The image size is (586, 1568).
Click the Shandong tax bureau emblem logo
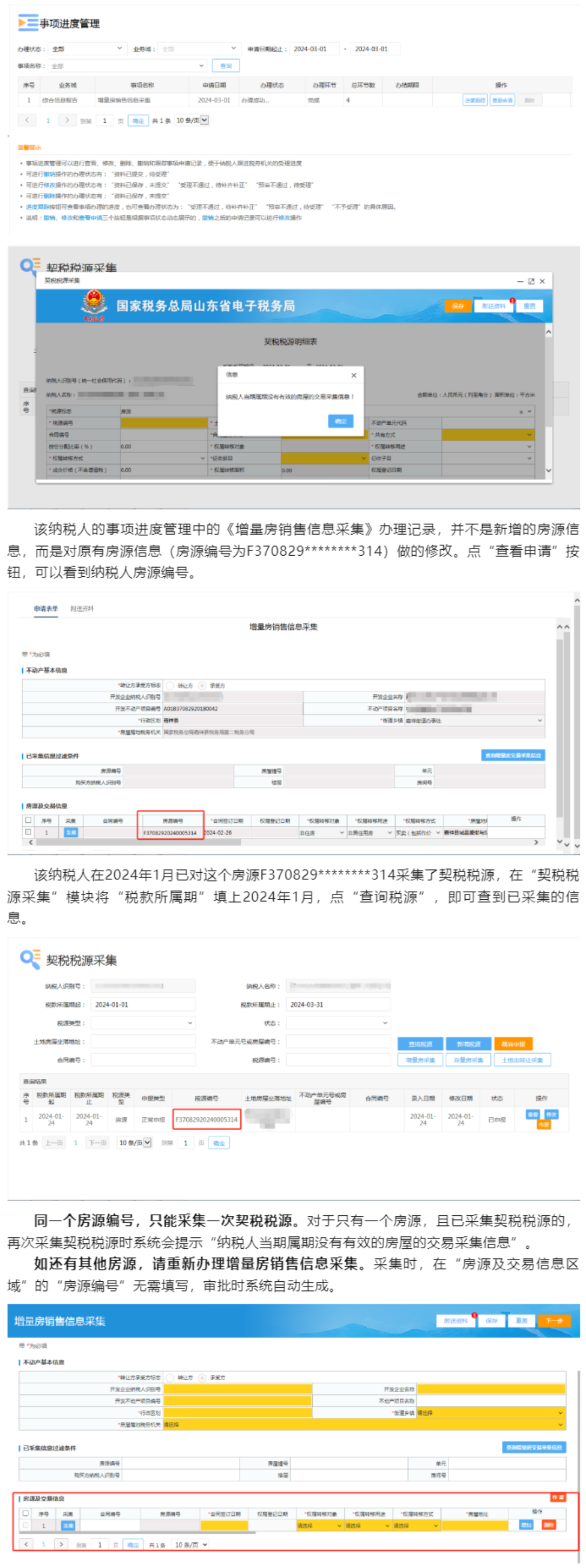[94, 305]
